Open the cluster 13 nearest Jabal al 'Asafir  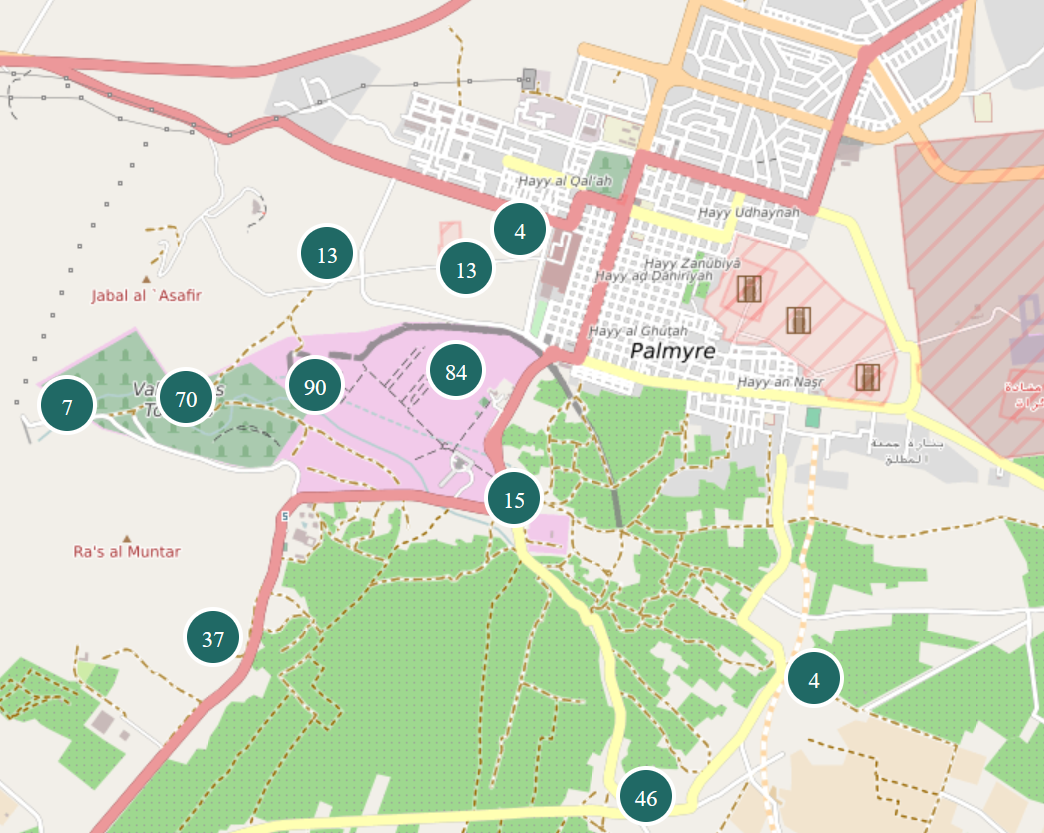click(327, 255)
